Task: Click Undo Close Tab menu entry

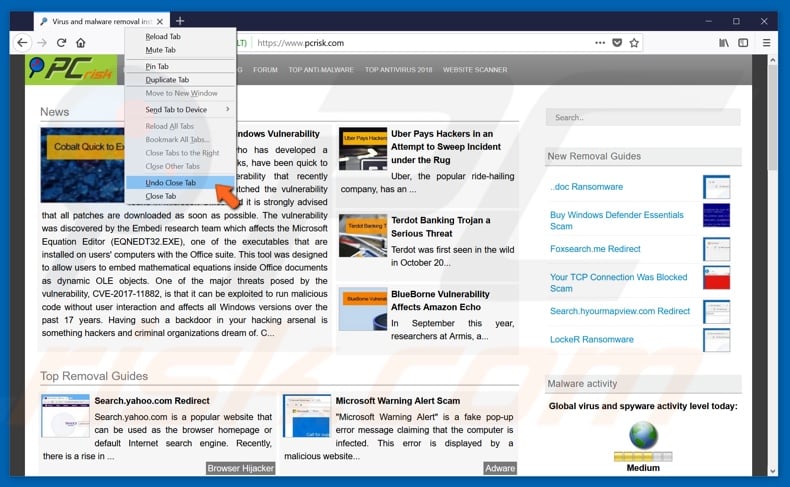Action: (181, 182)
